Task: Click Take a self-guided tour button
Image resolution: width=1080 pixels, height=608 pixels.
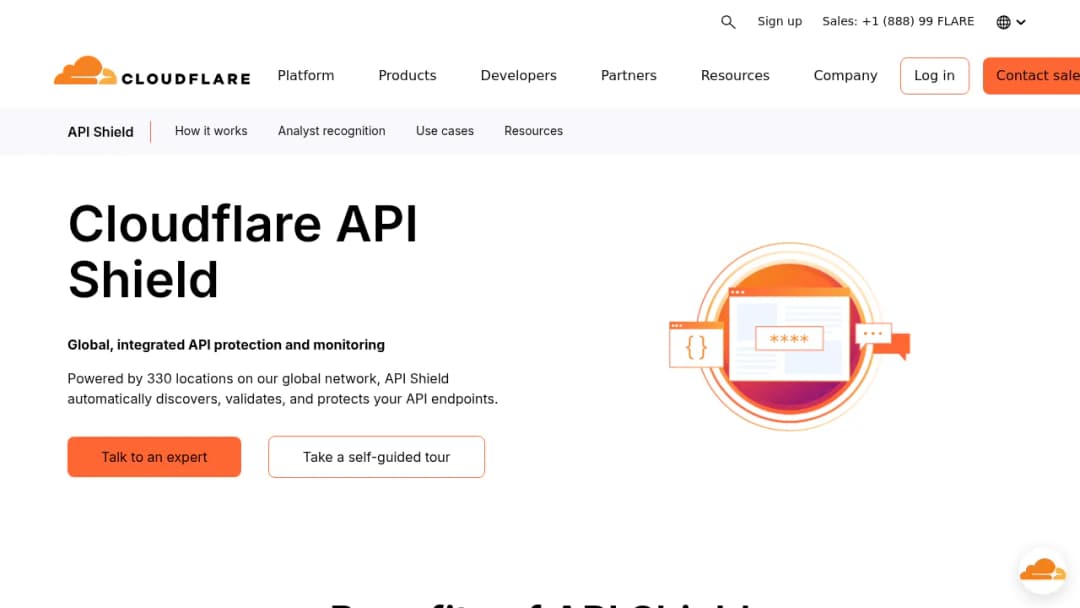Action: pyautogui.click(x=376, y=457)
